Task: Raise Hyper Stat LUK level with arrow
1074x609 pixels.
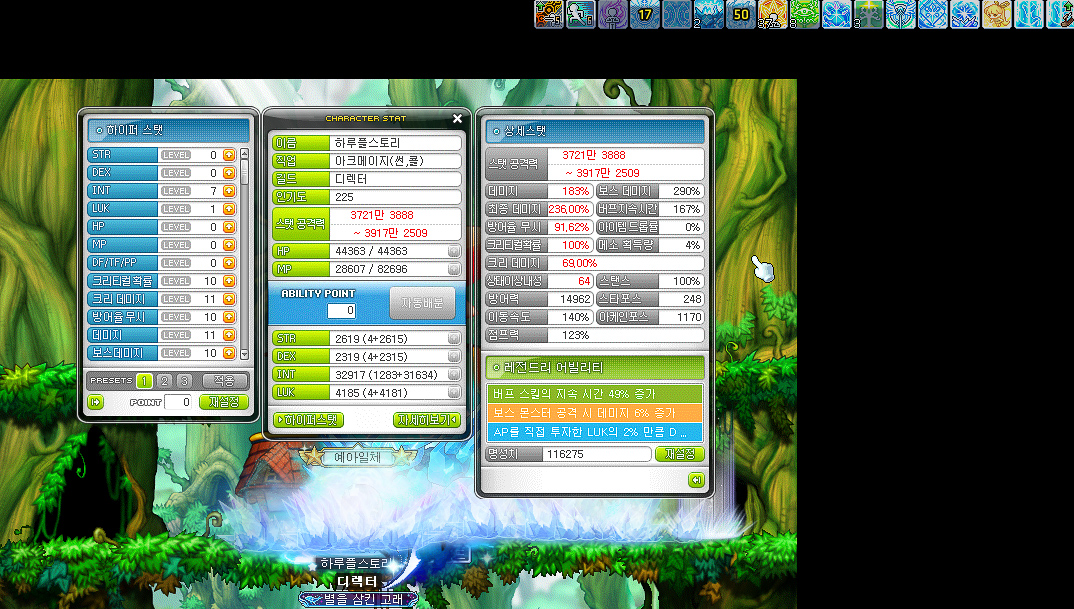Action: [x=229, y=209]
